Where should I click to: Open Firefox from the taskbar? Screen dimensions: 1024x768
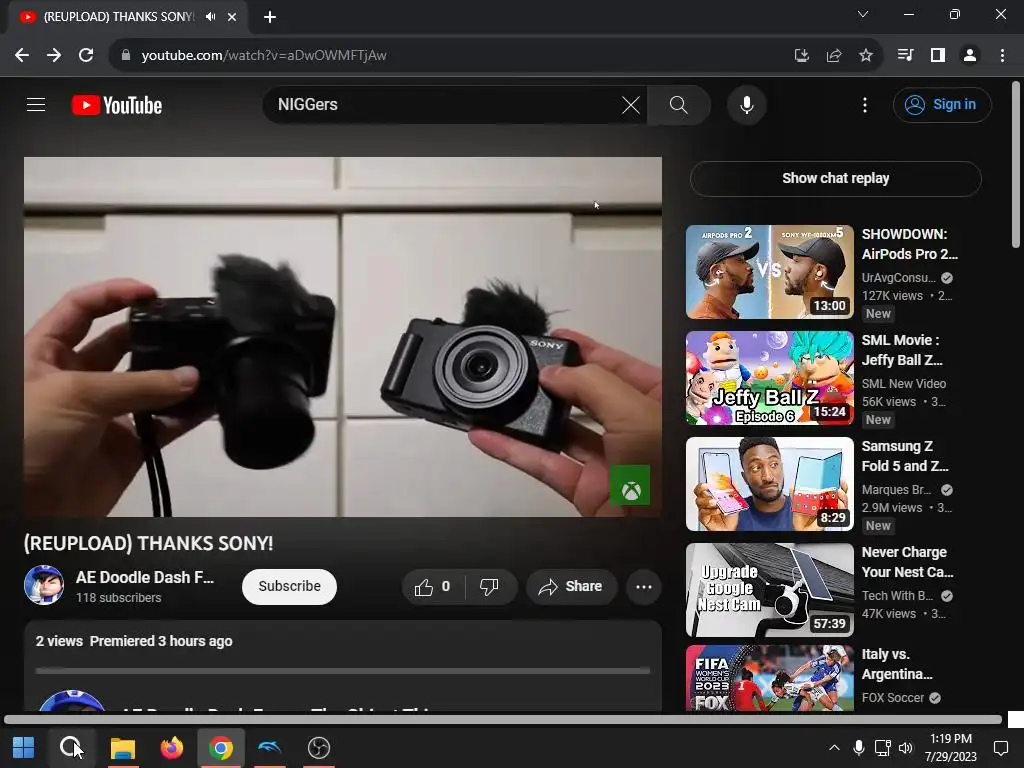click(x=172, y=748)
